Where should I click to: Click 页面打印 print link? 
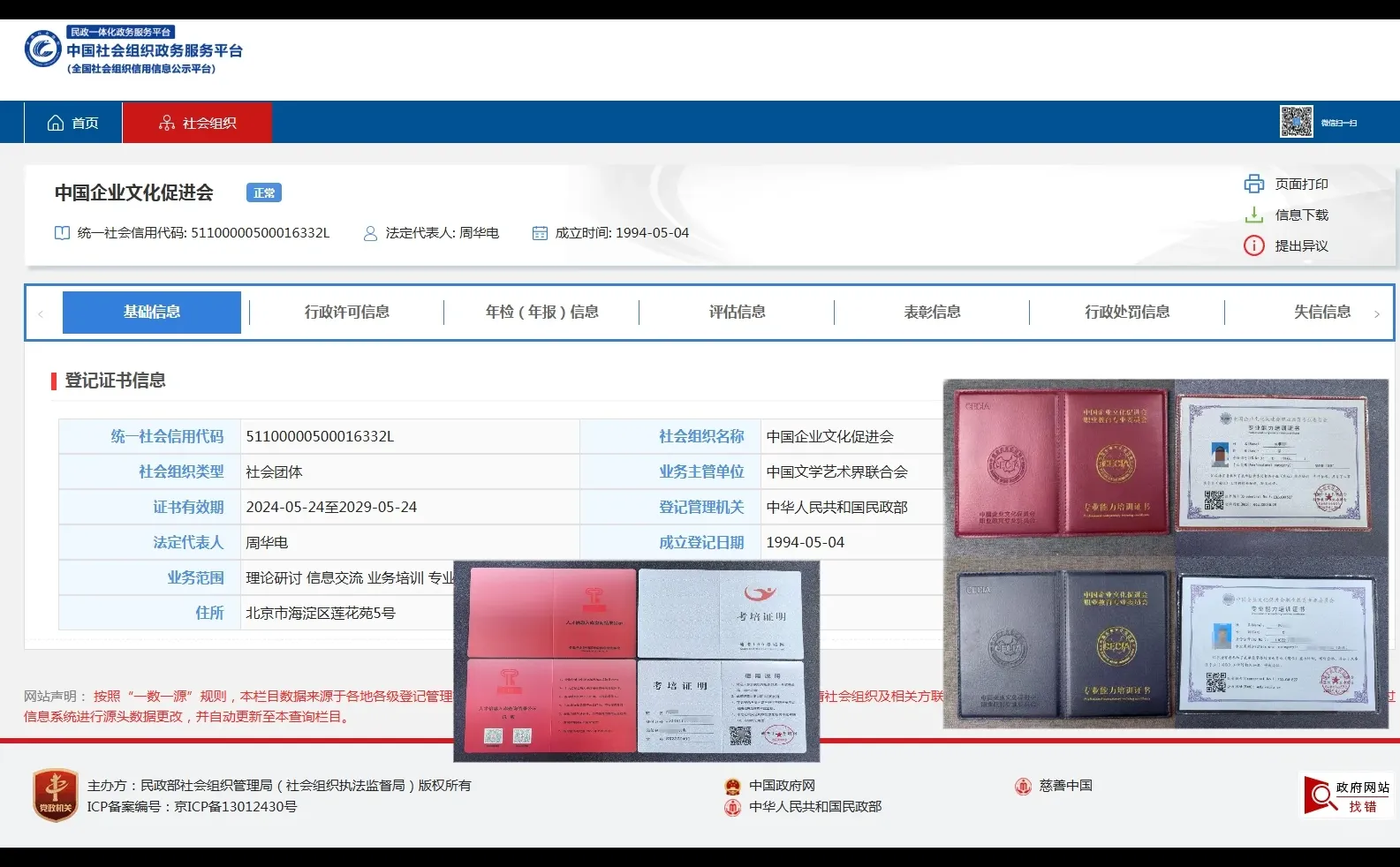coord(1301,184)
